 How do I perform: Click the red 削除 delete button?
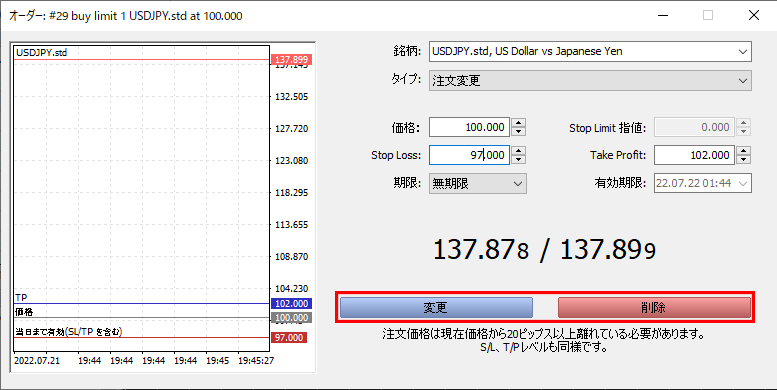[654, 308]
